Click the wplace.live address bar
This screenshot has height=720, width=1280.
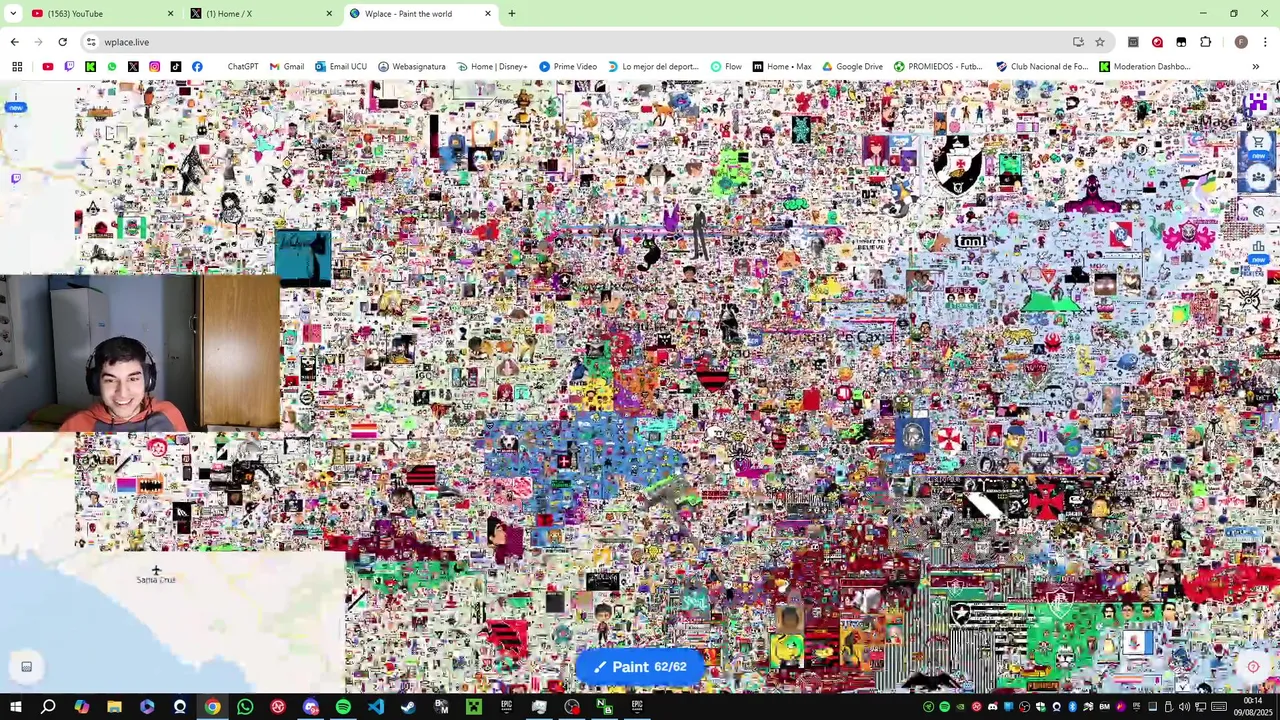point(580,42)
